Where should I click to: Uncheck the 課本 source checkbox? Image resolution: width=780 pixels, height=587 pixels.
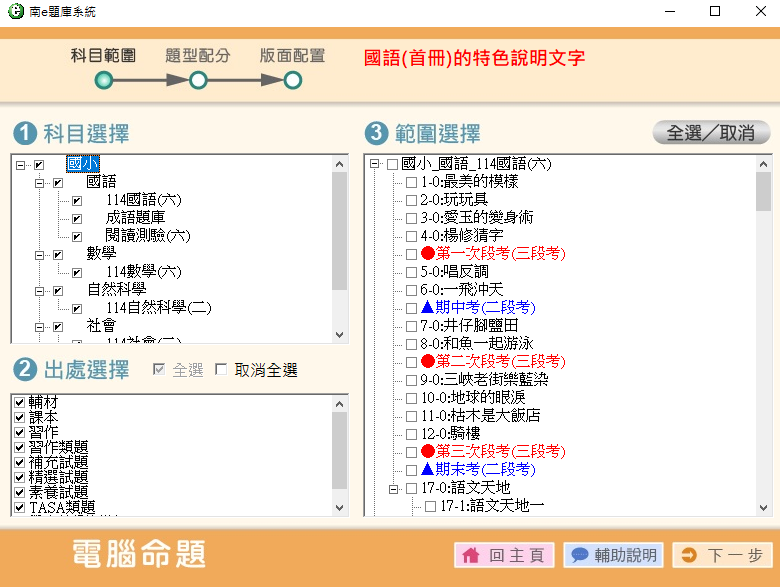19,418
